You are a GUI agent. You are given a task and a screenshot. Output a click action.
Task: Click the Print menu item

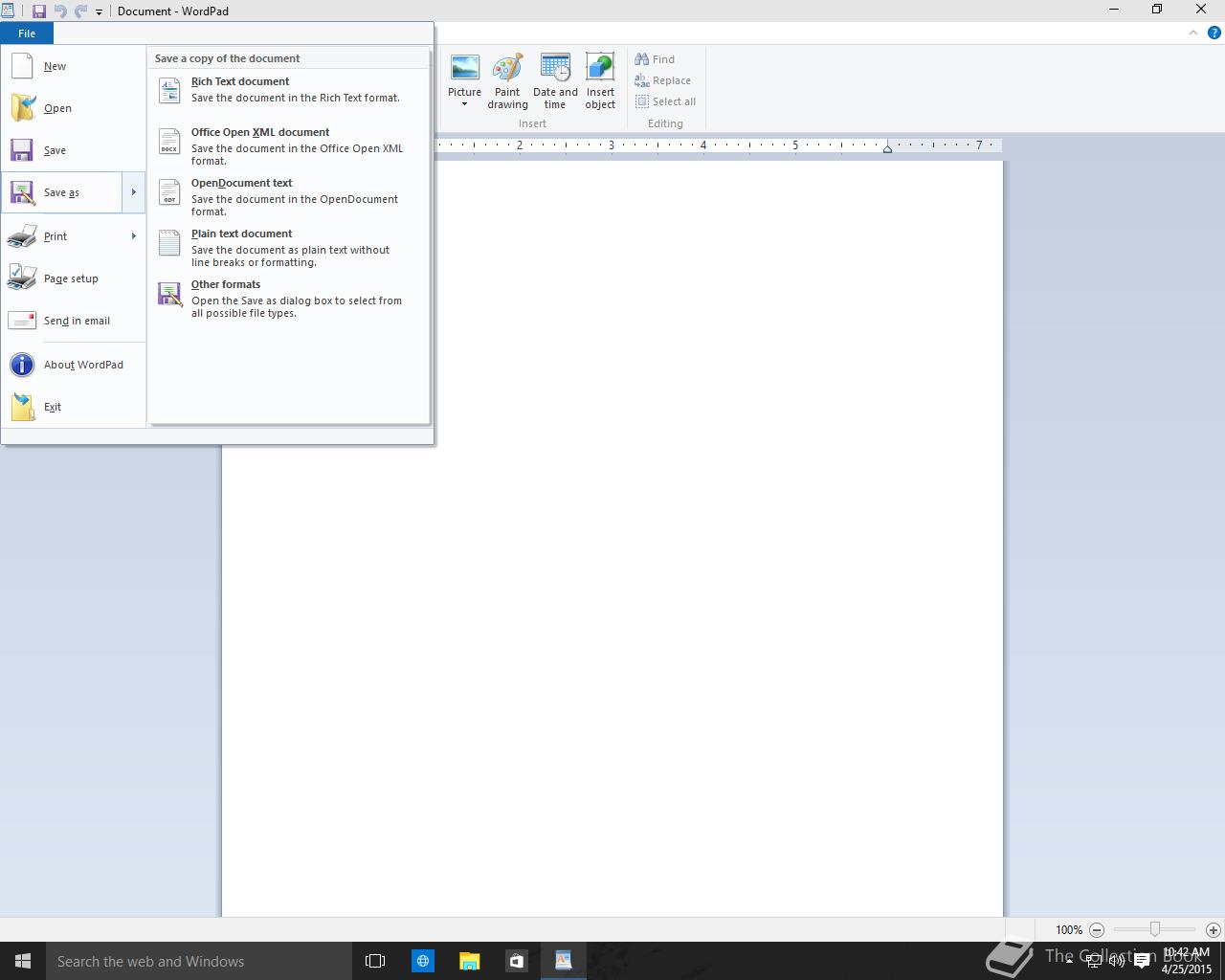pos(61,236)
